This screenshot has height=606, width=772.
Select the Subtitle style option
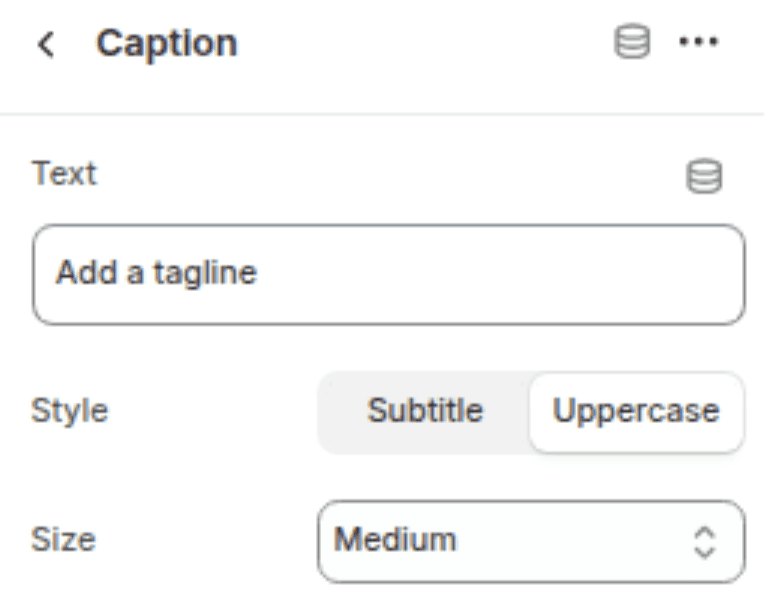(x=425, y=411)
